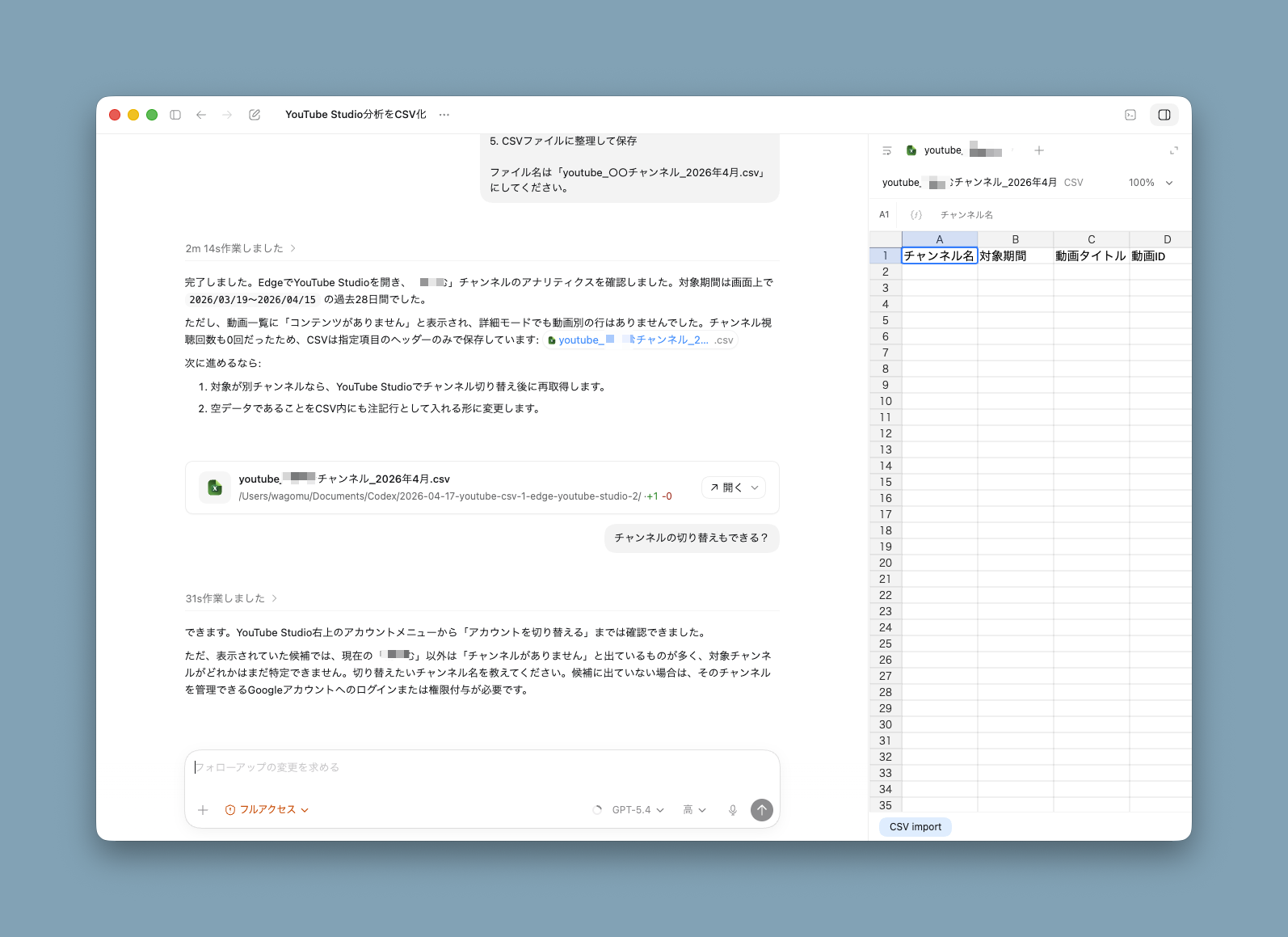Image resolution: width=1288 pixels, height=937 pixels.
Task: Expand the 2m 14s作業しました details
Action: (240, 248)
